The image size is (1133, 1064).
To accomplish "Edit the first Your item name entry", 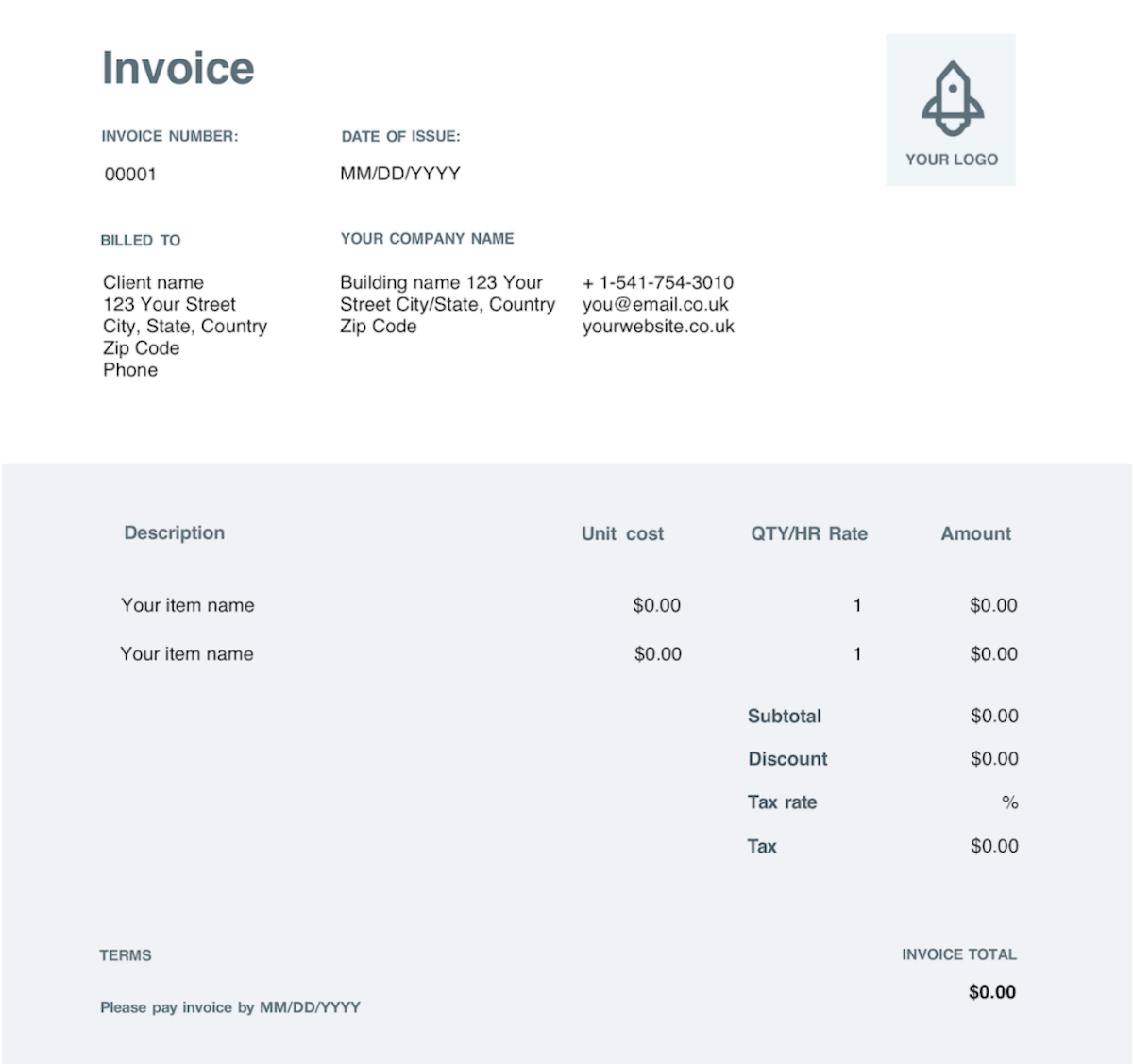I will pyautogui.click(x=186, y=605).
